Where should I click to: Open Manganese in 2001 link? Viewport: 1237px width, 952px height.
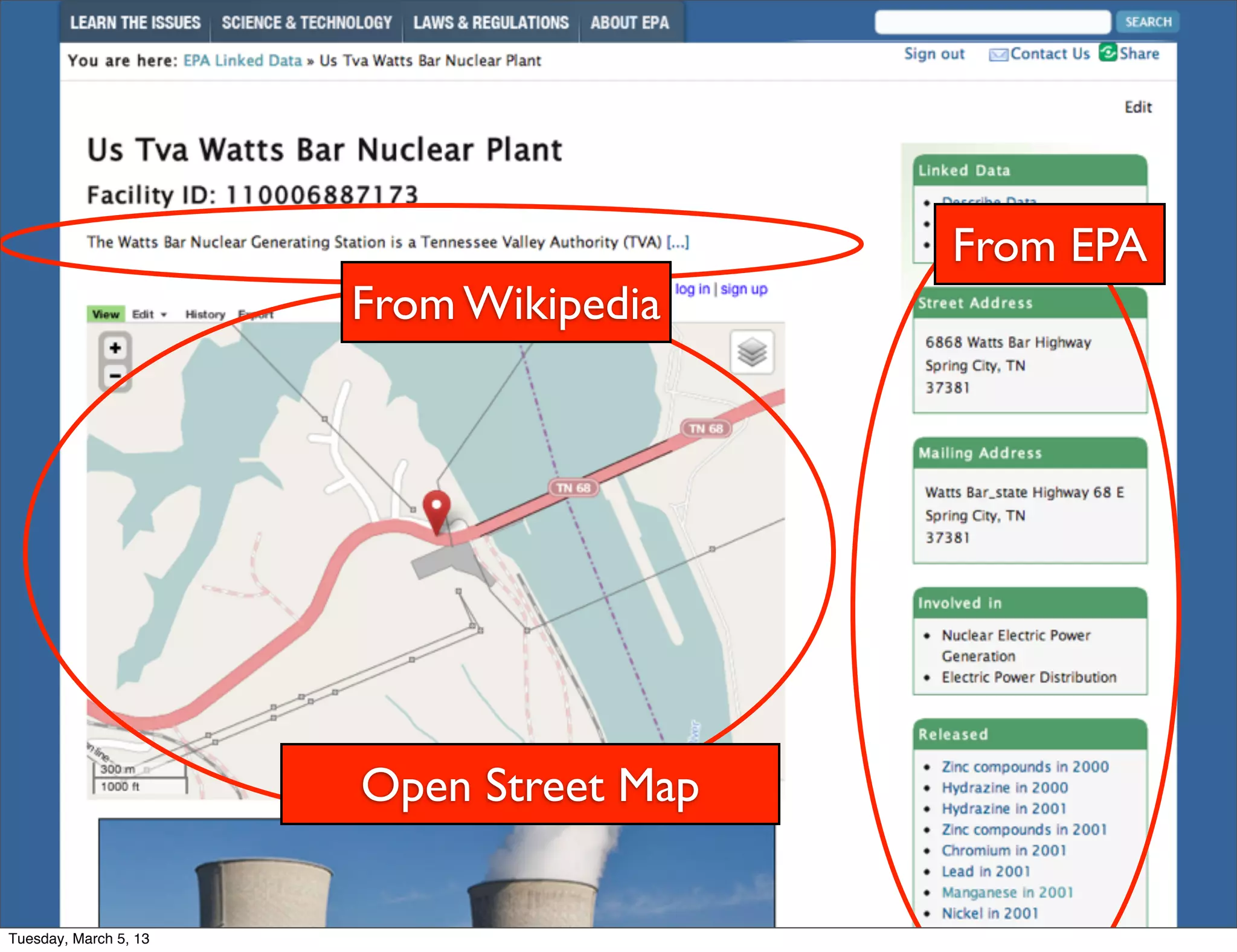[x=1007, y=892]
